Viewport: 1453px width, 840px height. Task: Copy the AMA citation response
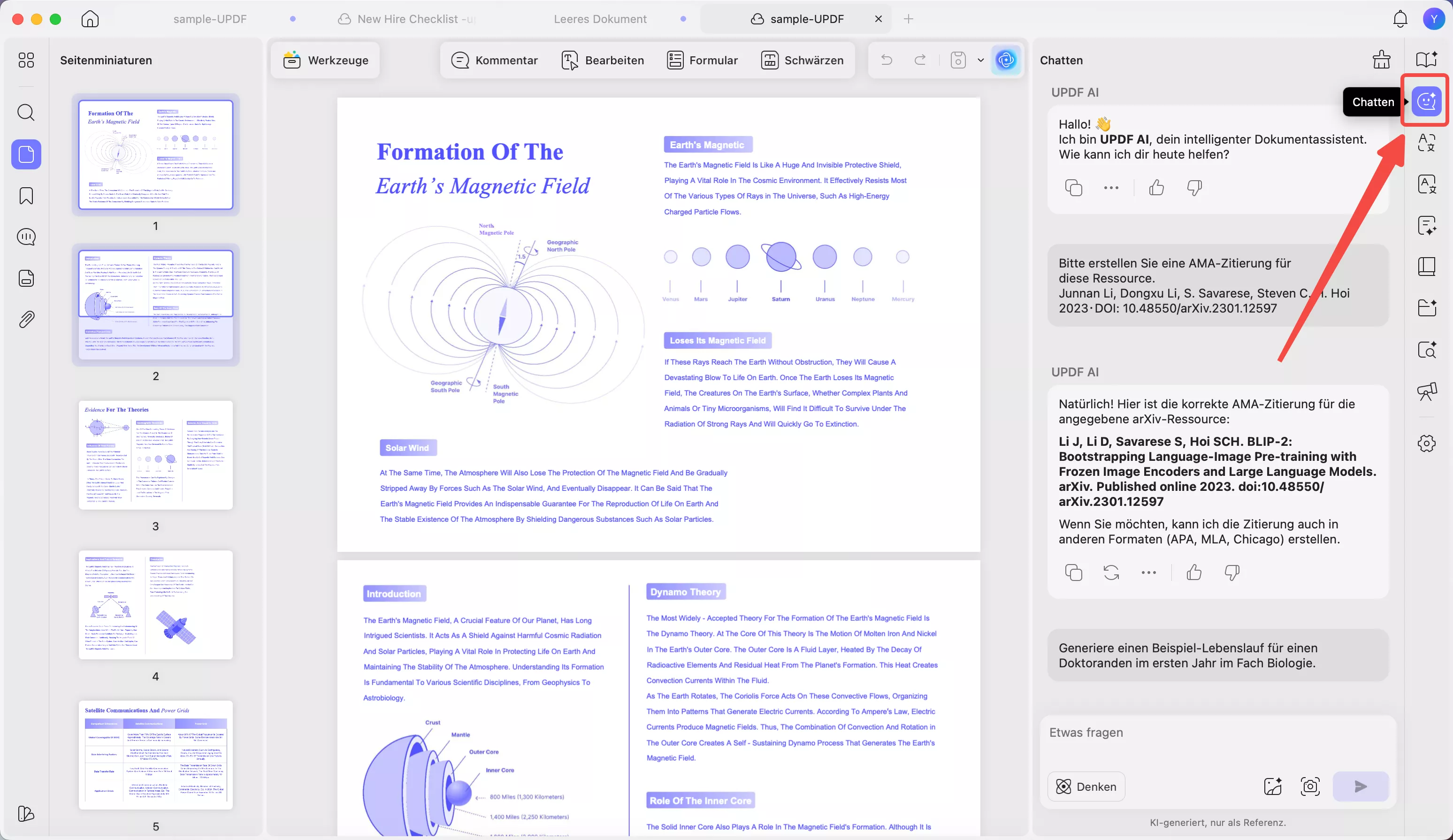[1073, 573]
